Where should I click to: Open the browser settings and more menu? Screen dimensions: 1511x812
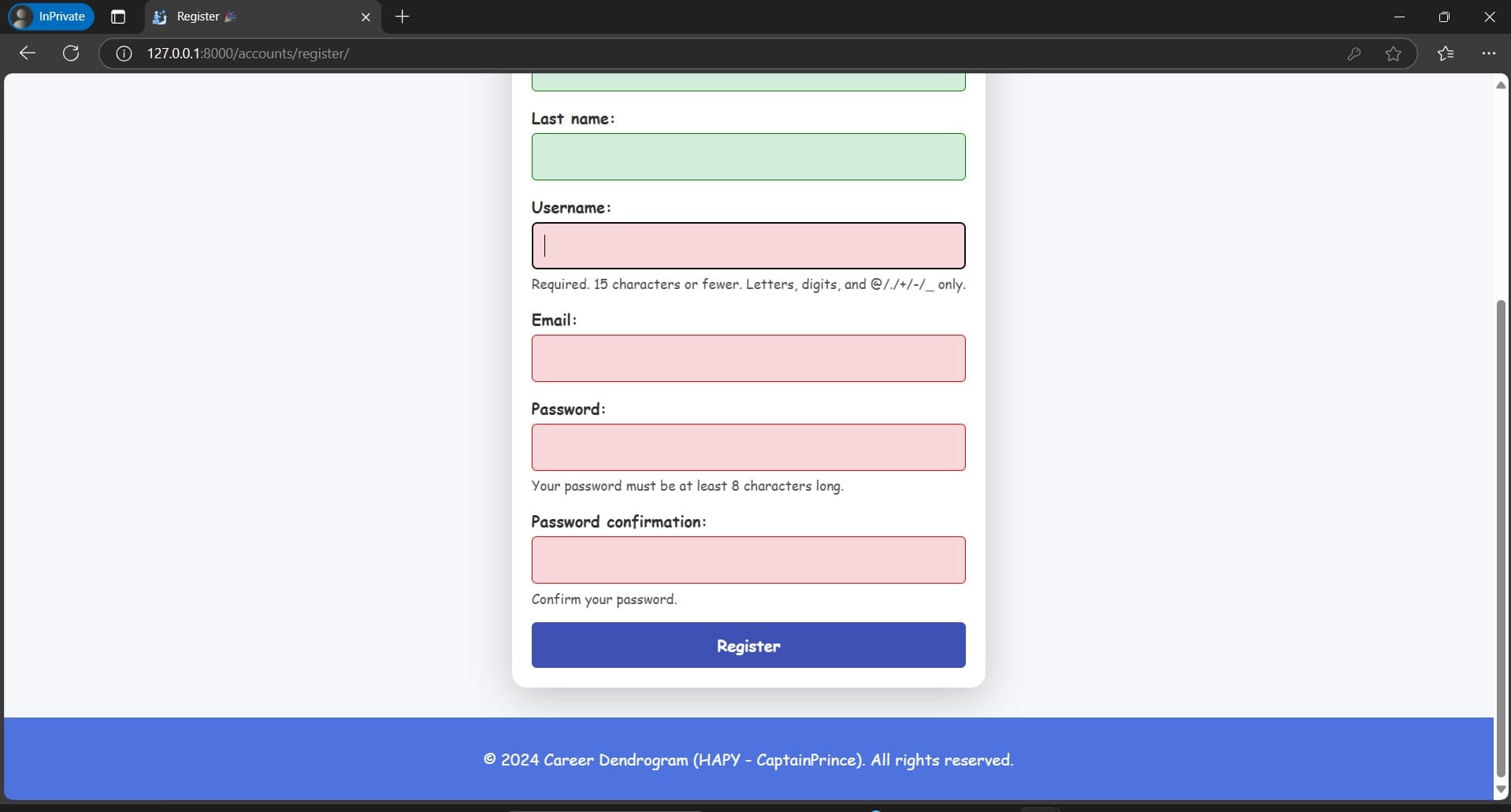pyautogui.click(x=1488, y=54)
